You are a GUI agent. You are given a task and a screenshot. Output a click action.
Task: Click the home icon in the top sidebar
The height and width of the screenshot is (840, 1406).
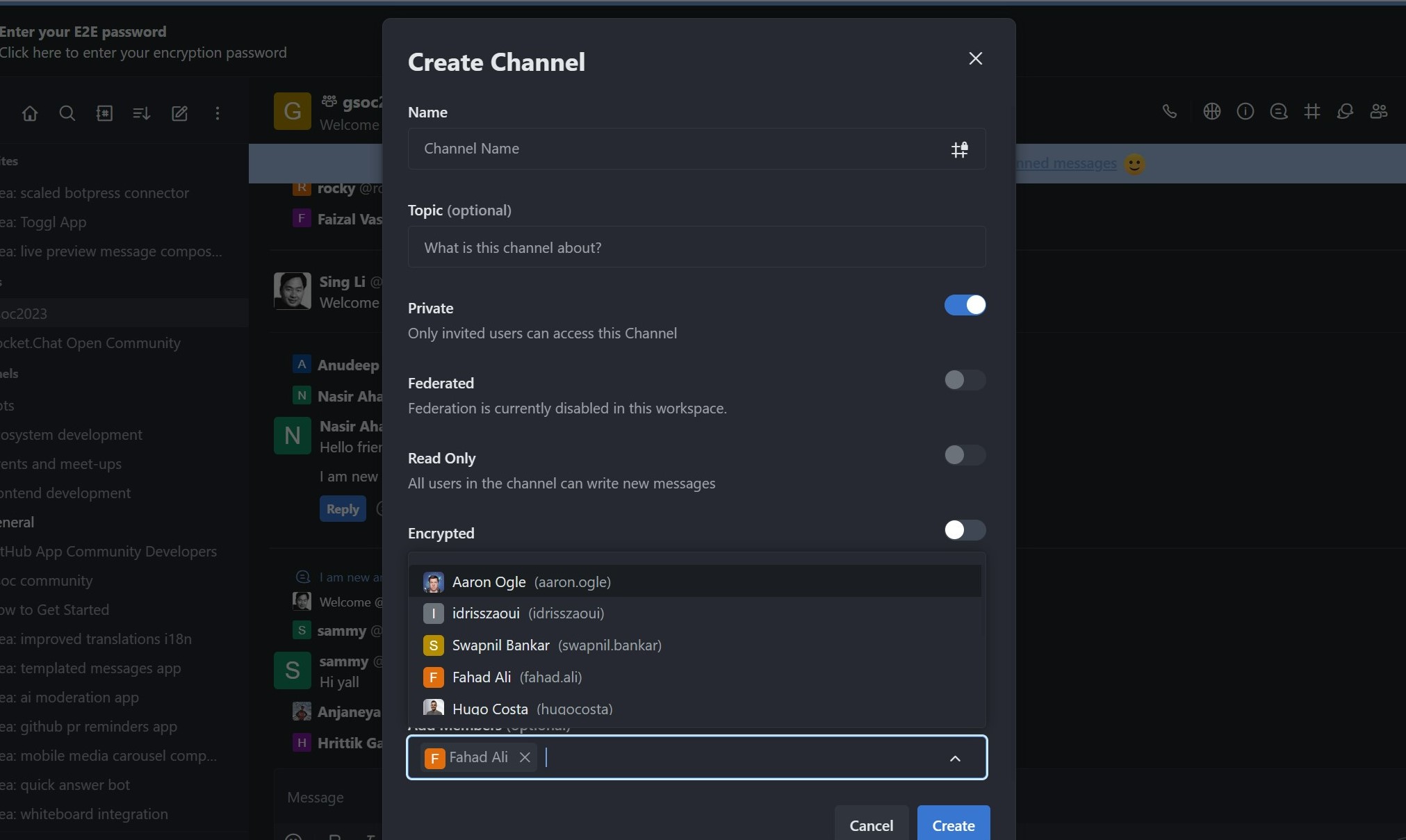point(30,113)
